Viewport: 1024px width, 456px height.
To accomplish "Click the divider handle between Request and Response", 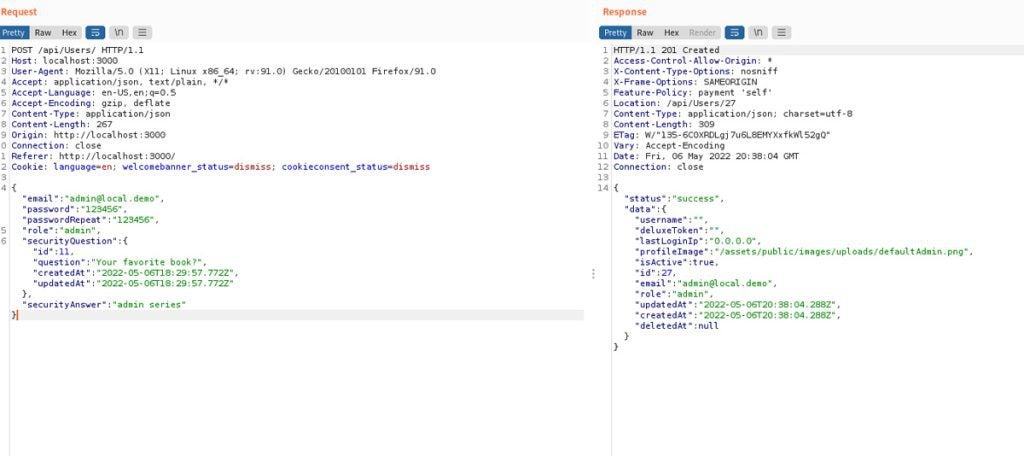I will tap(593, 273).
